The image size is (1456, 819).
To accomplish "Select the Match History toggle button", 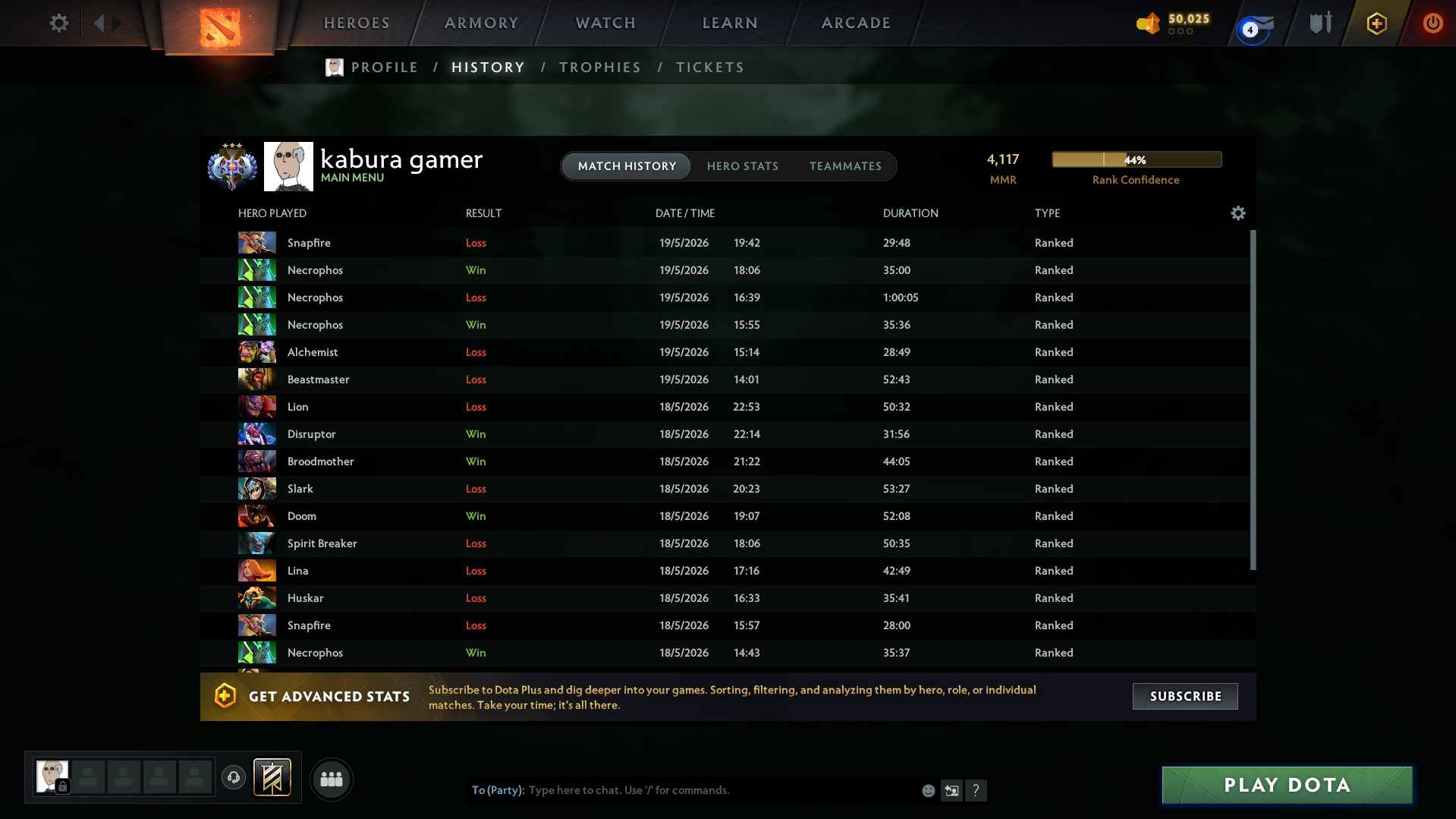I will (627, 166).
